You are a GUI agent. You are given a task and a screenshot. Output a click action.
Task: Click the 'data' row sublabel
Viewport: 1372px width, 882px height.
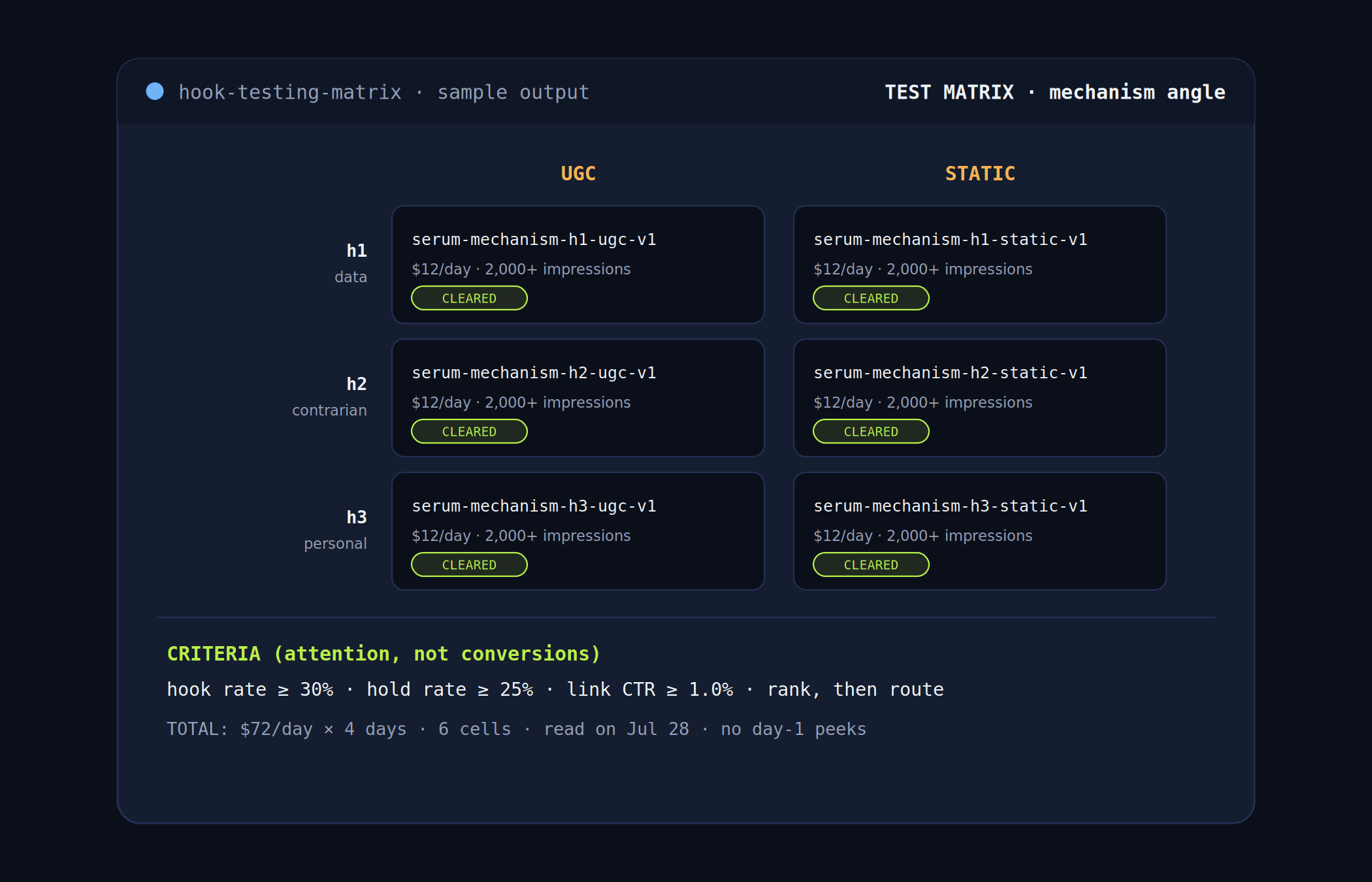click(351, 277)
